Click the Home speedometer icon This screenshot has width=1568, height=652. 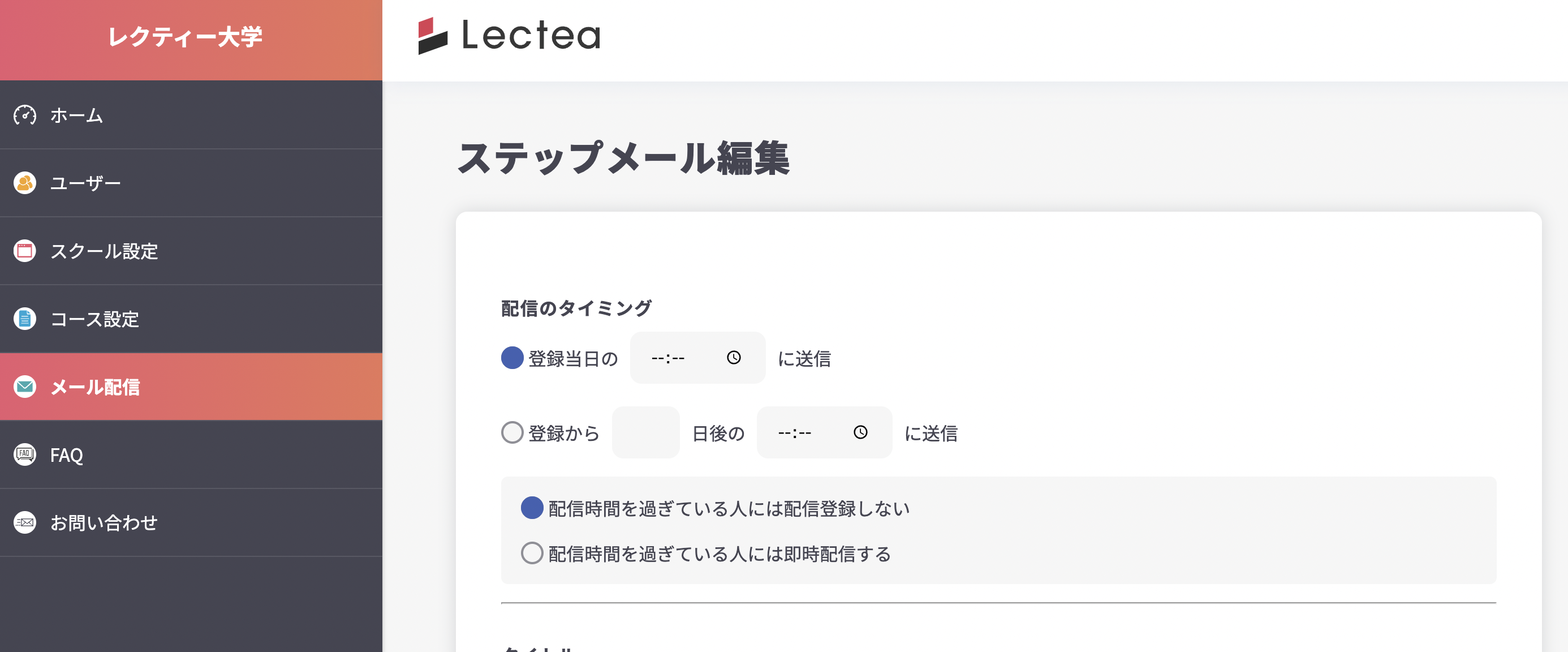click(x=25, y=115)
